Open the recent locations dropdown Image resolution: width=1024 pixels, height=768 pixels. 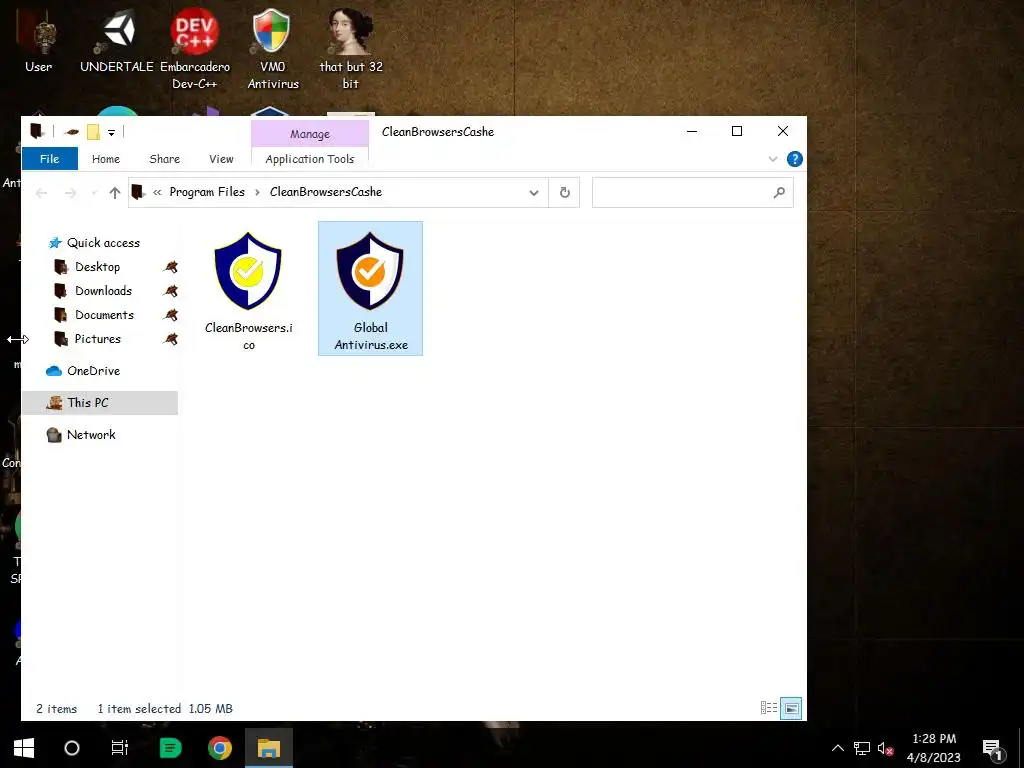[94, 193]
